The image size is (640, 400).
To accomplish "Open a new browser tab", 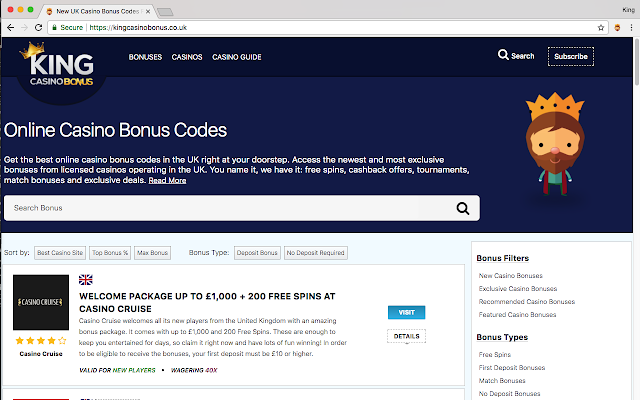I will (x=165, y=12).
